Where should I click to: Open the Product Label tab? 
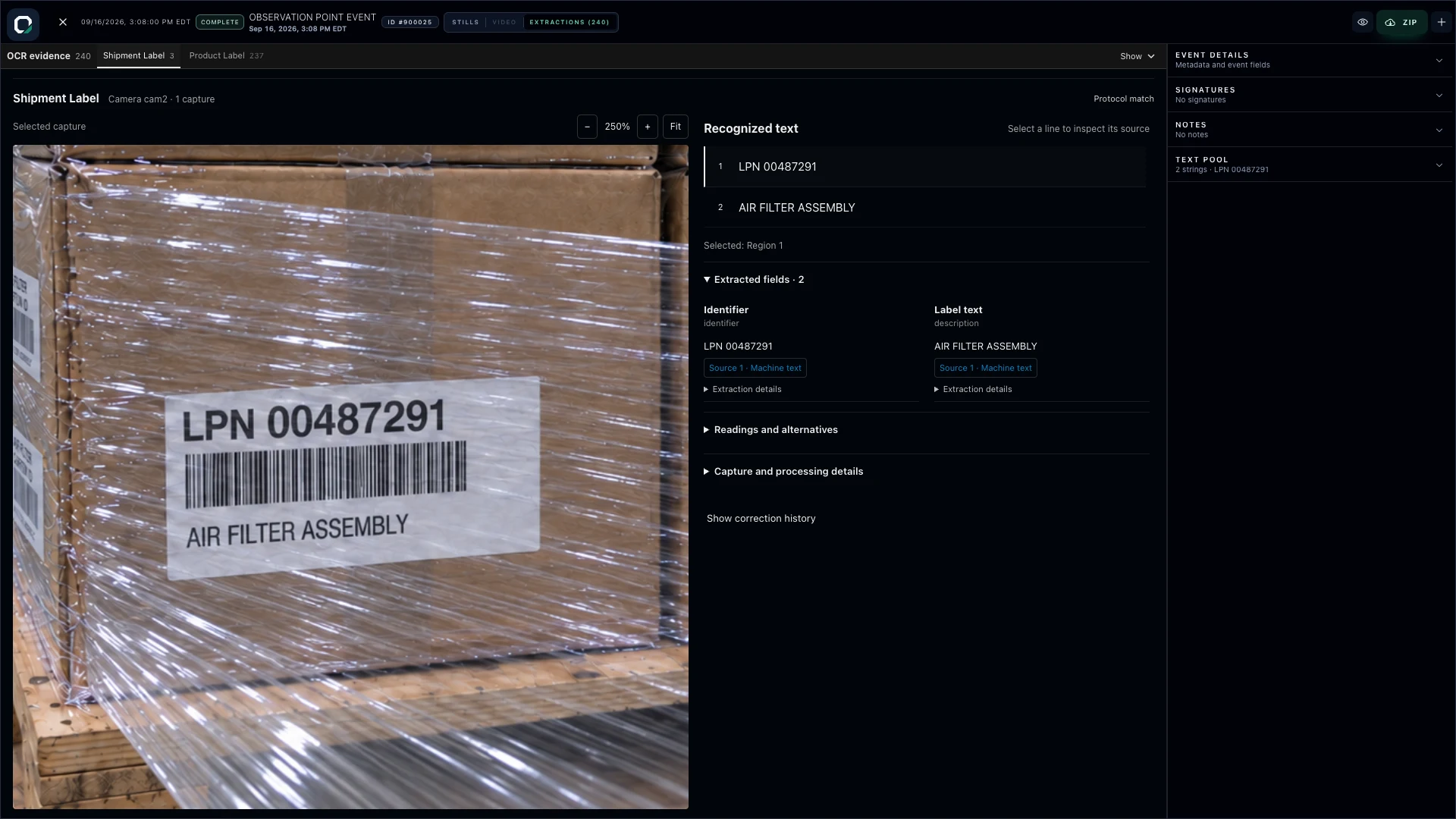coord(226,56)
